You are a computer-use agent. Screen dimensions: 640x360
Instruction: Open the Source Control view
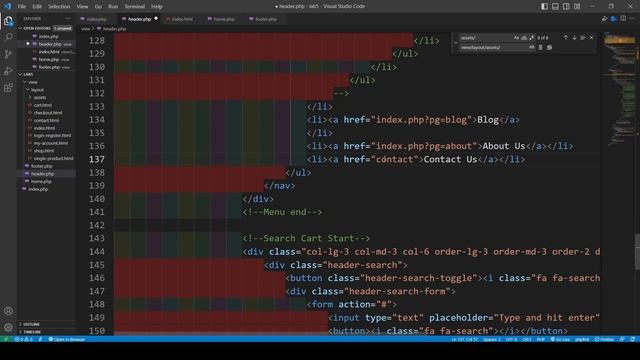point(8,54)
